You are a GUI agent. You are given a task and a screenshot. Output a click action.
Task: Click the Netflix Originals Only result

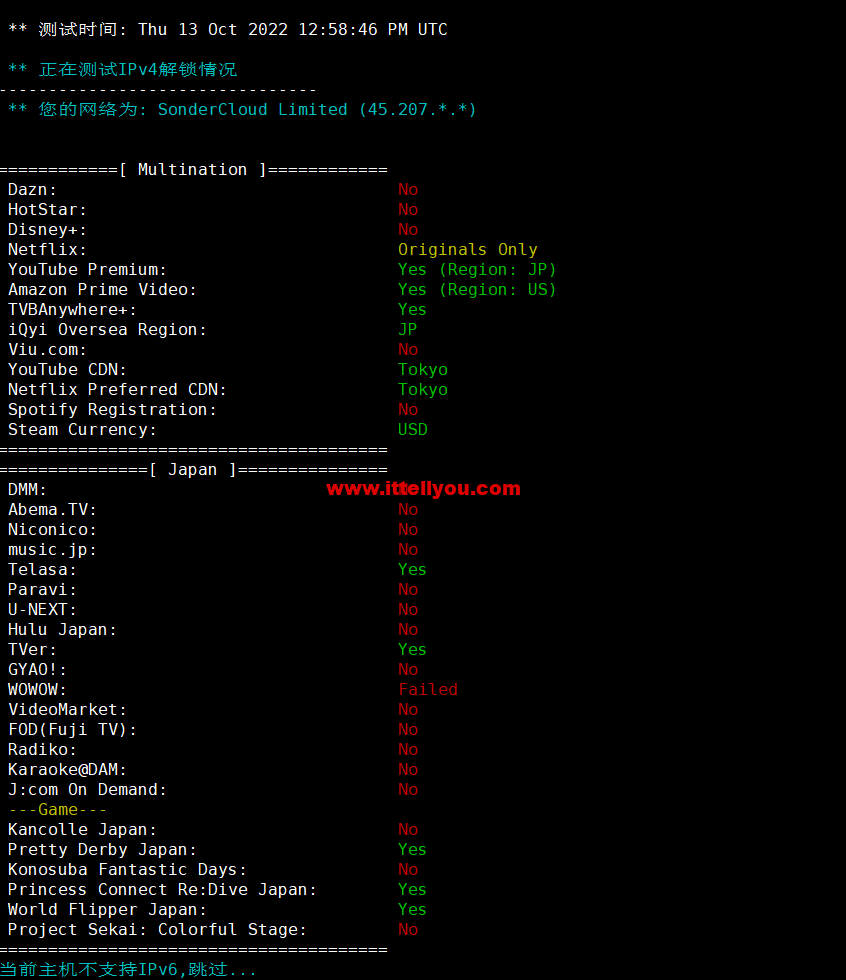point(468,249)
